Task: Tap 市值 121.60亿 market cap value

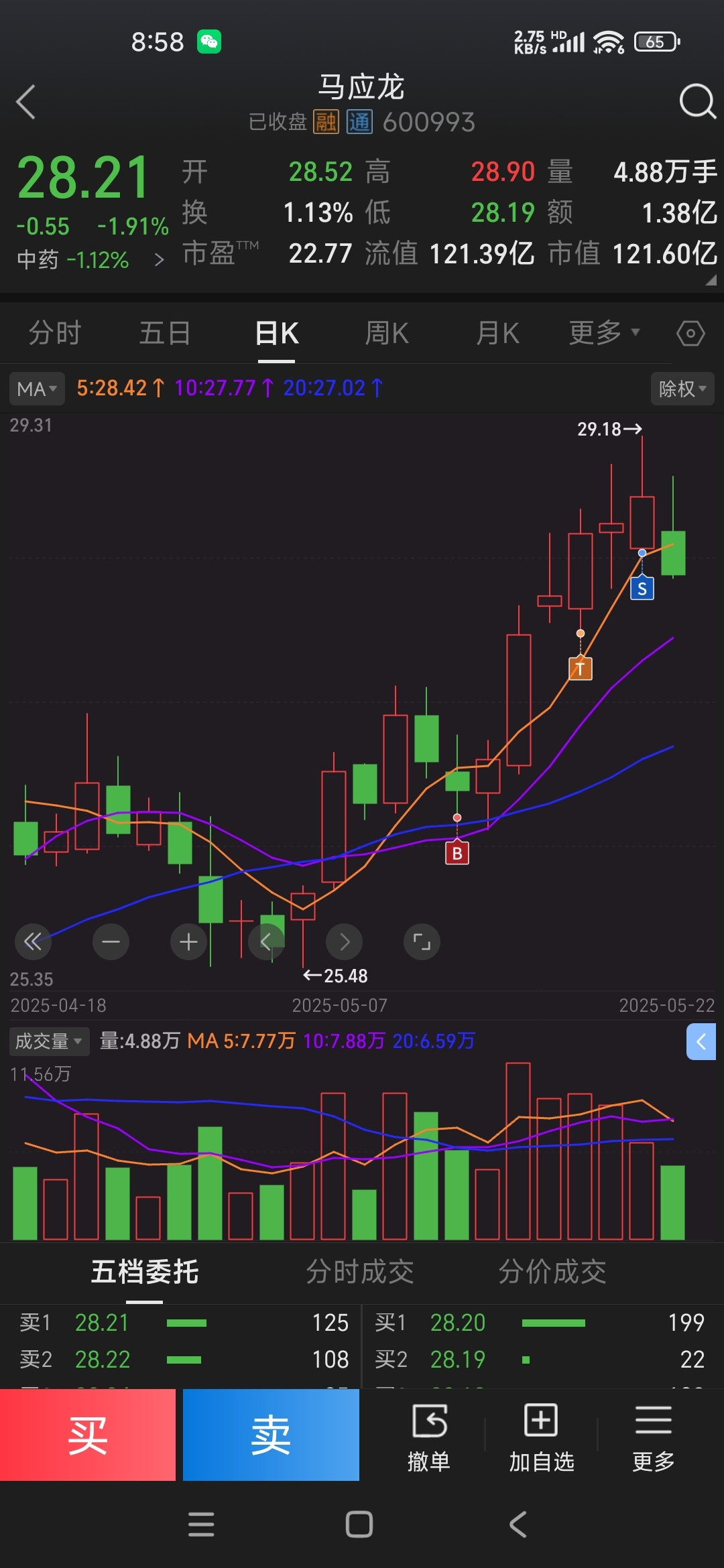Action: (x=664, y=254)
